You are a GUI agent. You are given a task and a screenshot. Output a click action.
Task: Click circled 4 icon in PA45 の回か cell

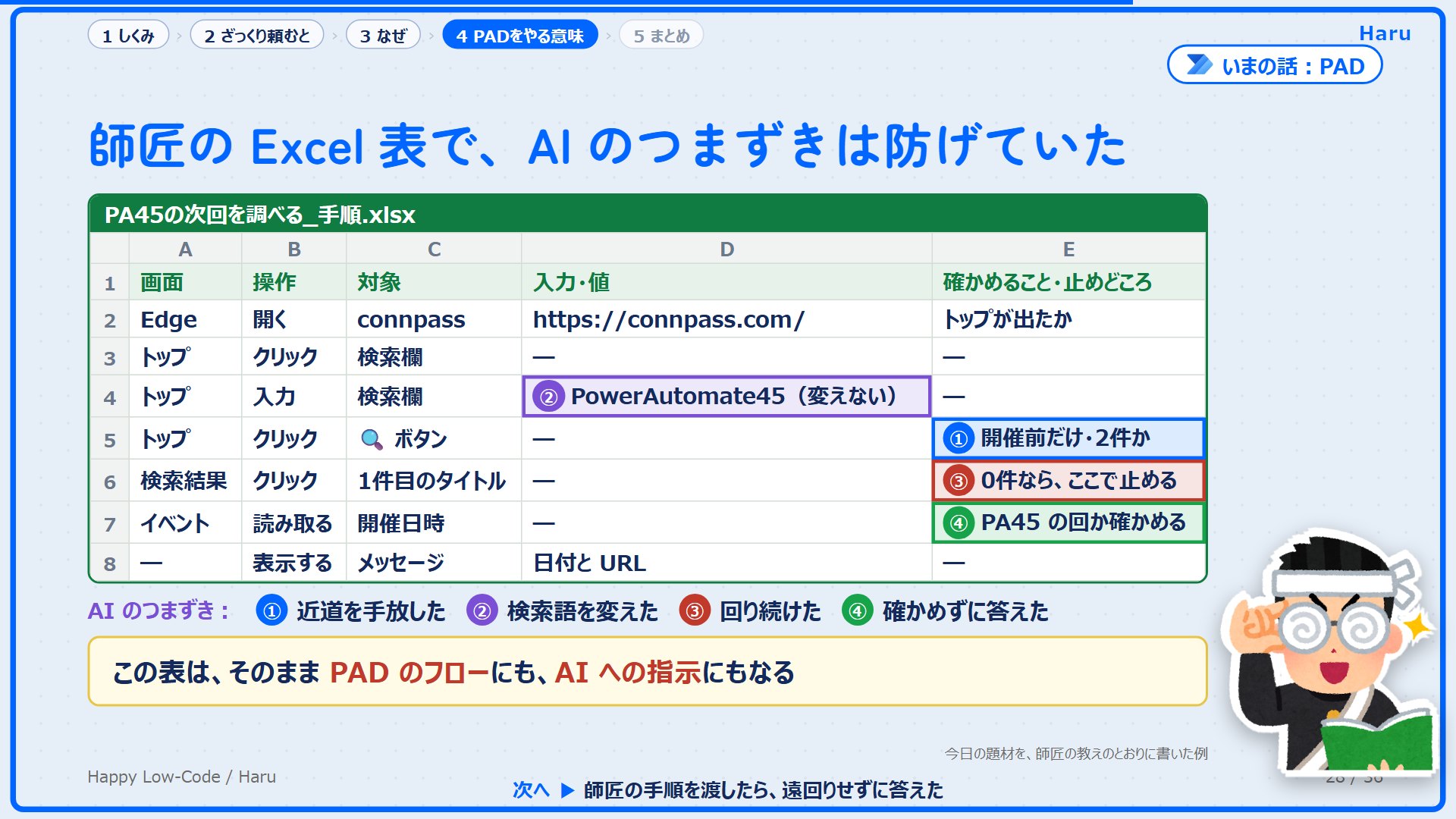coord(959,522)
